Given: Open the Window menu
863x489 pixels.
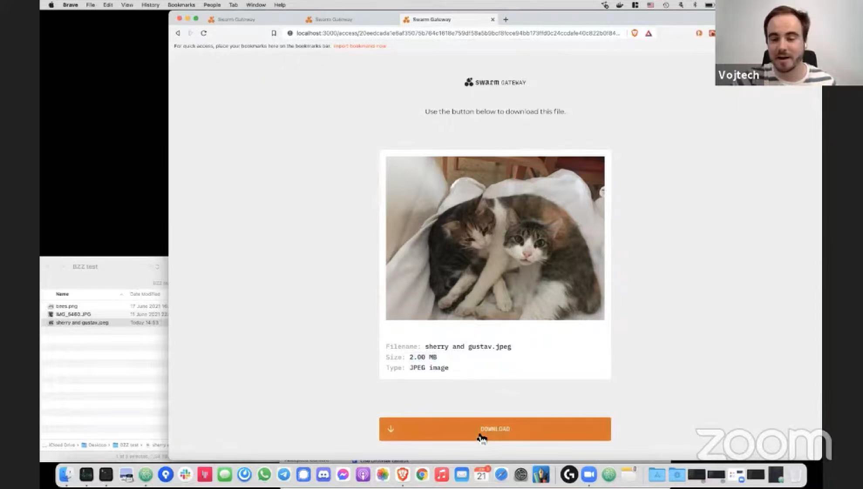Looking at the screenshot, I should click(255, 5).
